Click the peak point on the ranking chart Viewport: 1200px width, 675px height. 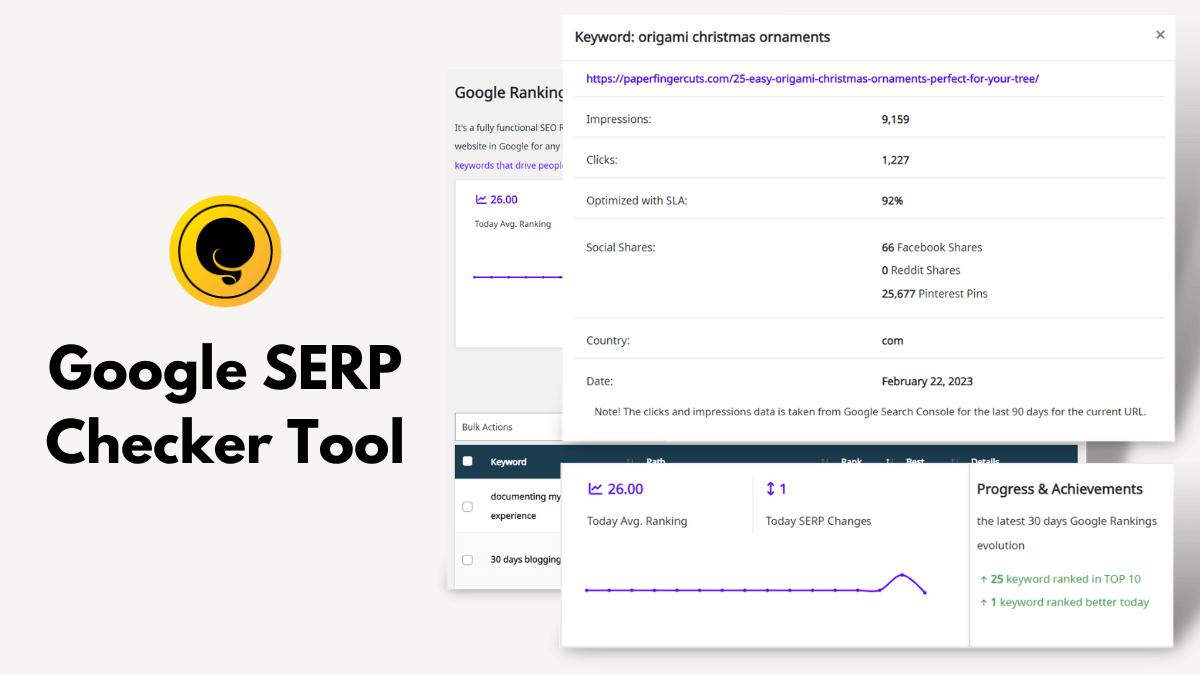click(902, 575)
